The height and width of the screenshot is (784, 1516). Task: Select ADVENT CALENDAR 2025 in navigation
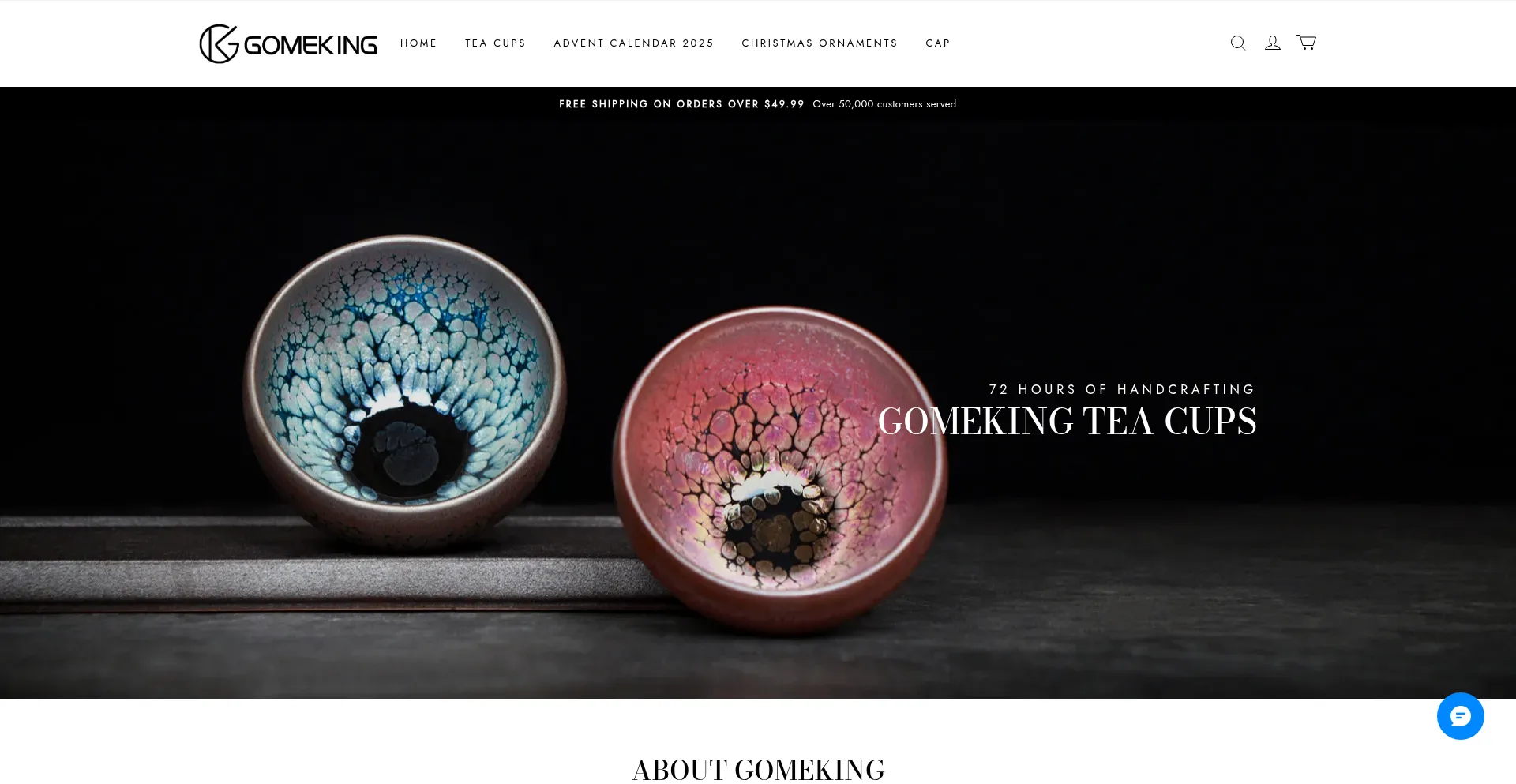(x=633, y=43)
